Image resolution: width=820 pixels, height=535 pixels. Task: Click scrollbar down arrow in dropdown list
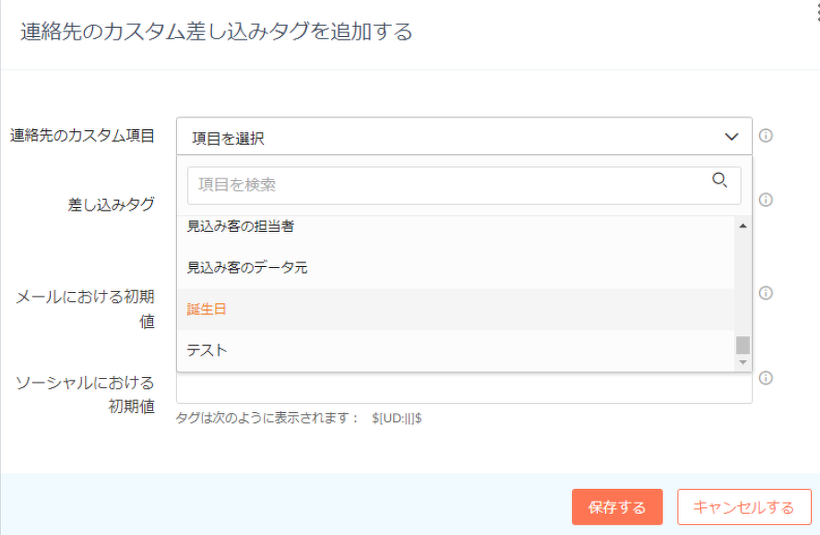click(x=743, y=362)
